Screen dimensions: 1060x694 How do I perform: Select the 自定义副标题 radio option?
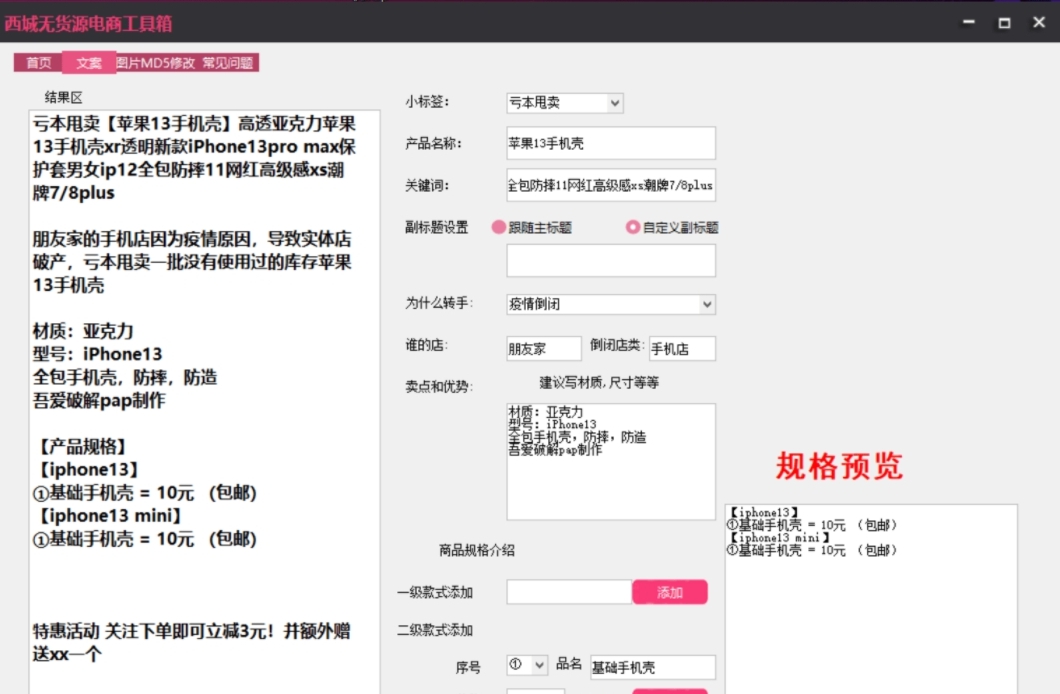(x=632, y=227)
